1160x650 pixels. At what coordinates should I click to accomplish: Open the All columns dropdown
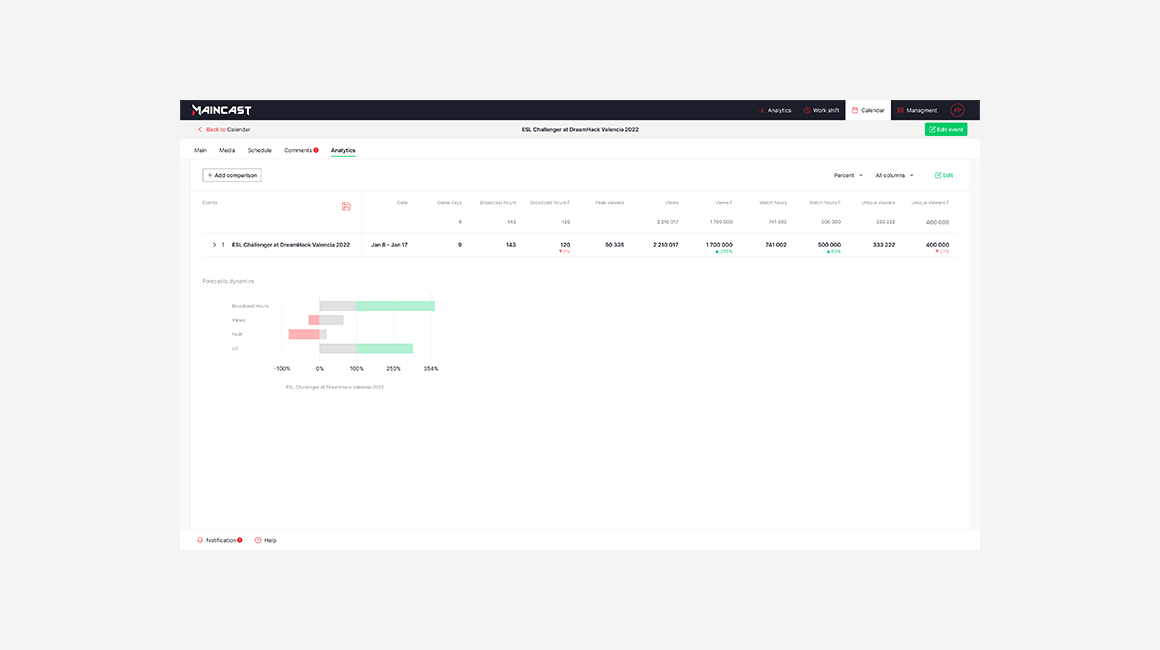point(894,175)
